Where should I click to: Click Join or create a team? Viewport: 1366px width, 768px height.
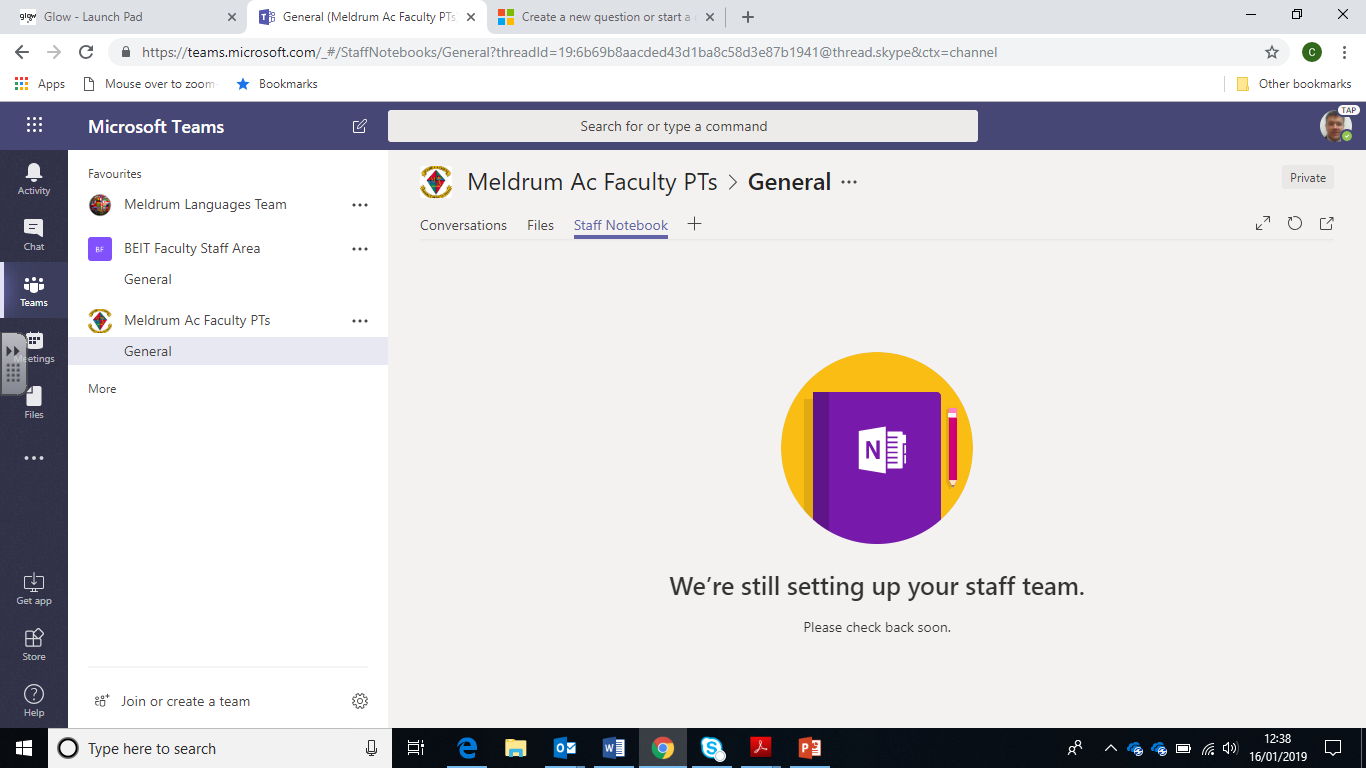[172, 701]
